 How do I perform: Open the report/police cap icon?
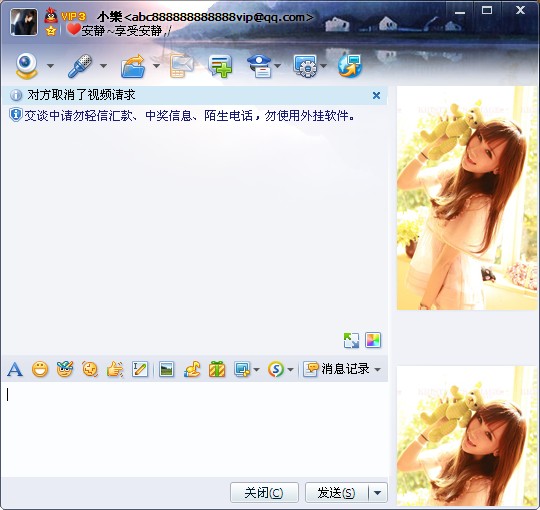[x=260, y=66]
